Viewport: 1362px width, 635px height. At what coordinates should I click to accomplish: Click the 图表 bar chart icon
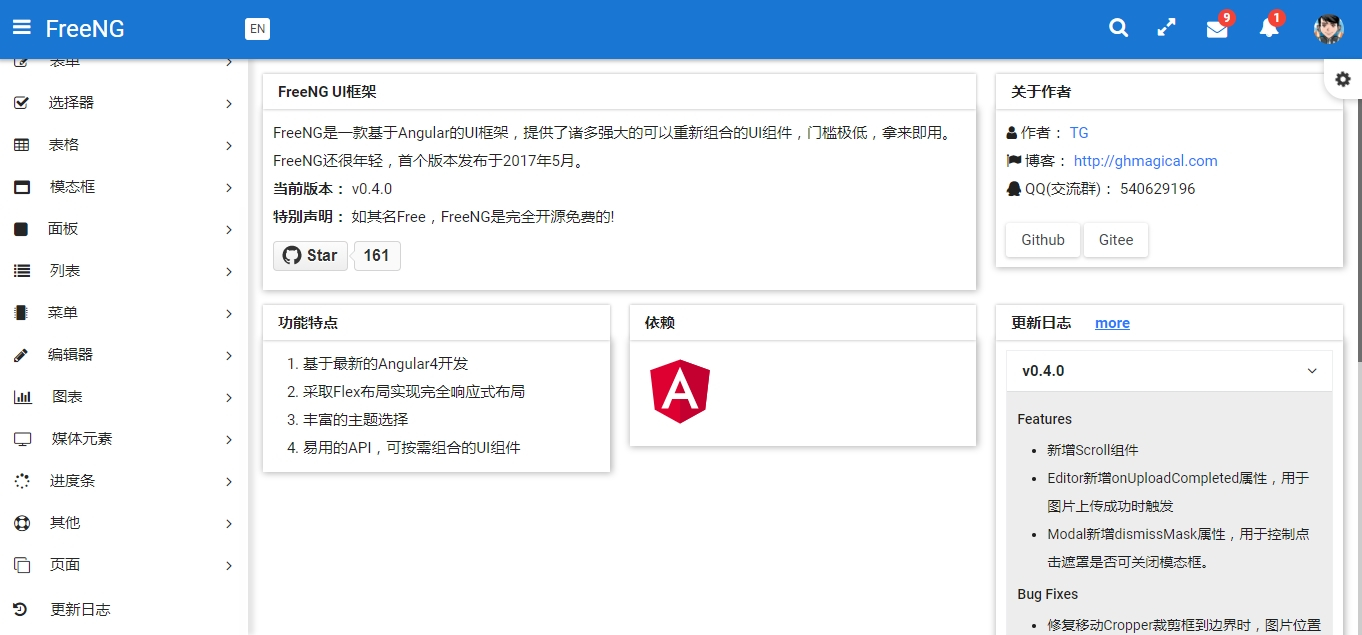point(22,397)
